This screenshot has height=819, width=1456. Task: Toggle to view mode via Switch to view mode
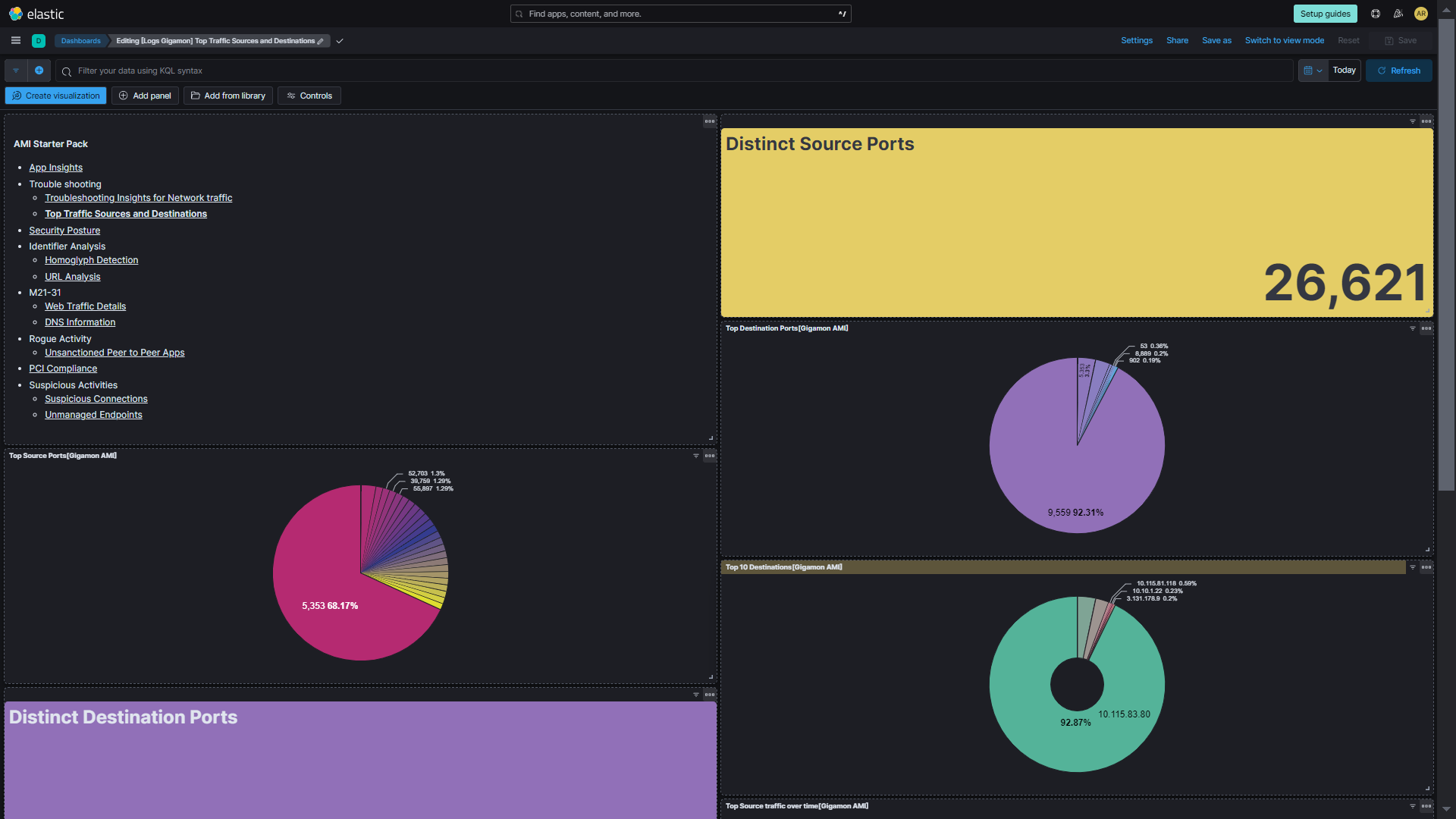[x=1284, y=40]
